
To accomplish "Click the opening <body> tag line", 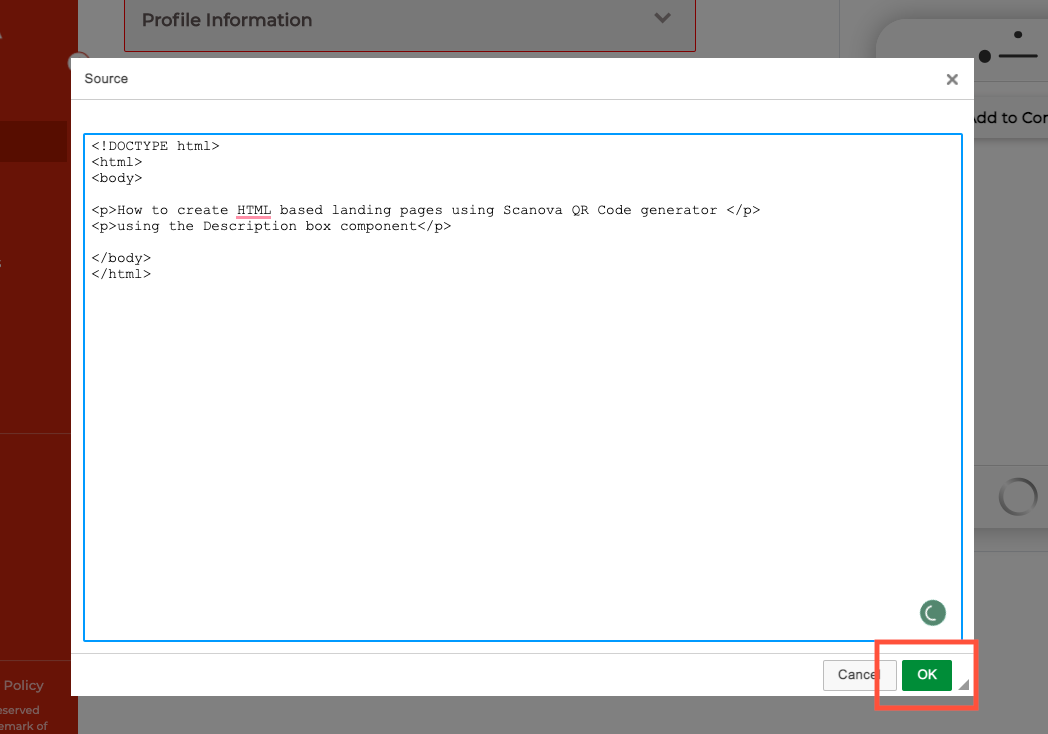I will [x=117, y=178].
